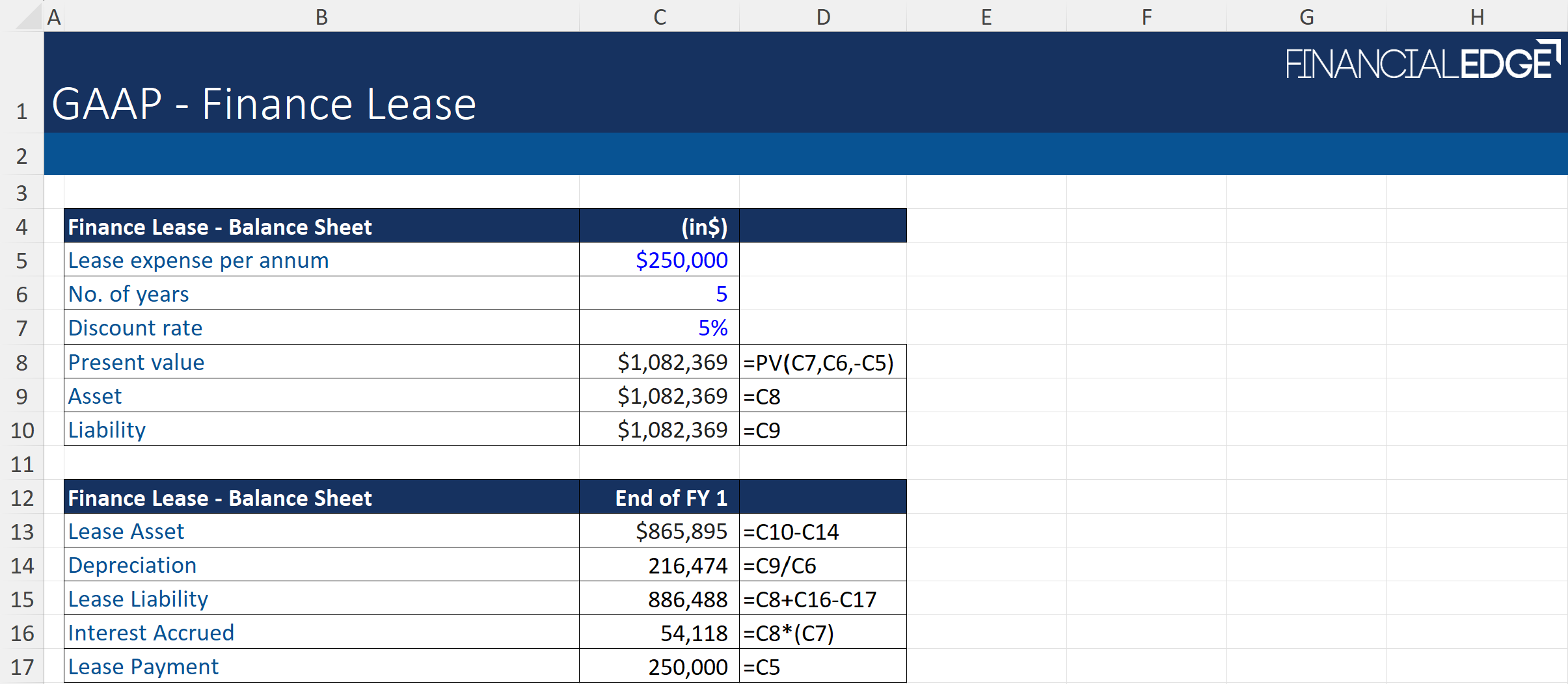Select column C header
The width and height of the screenshot is (1568, 684).
(x=659, y=17)
